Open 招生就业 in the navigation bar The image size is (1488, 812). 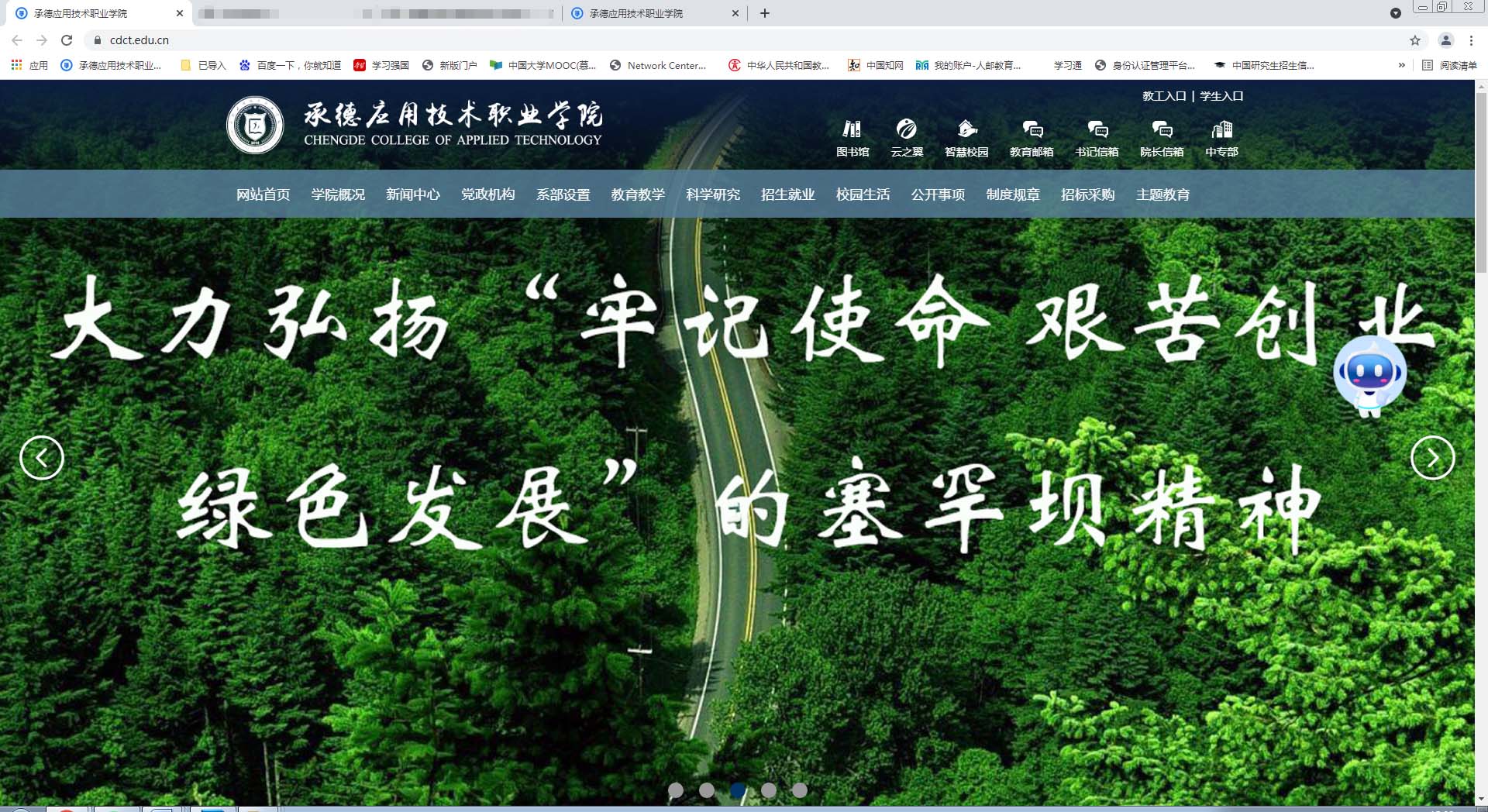(788, 194)
